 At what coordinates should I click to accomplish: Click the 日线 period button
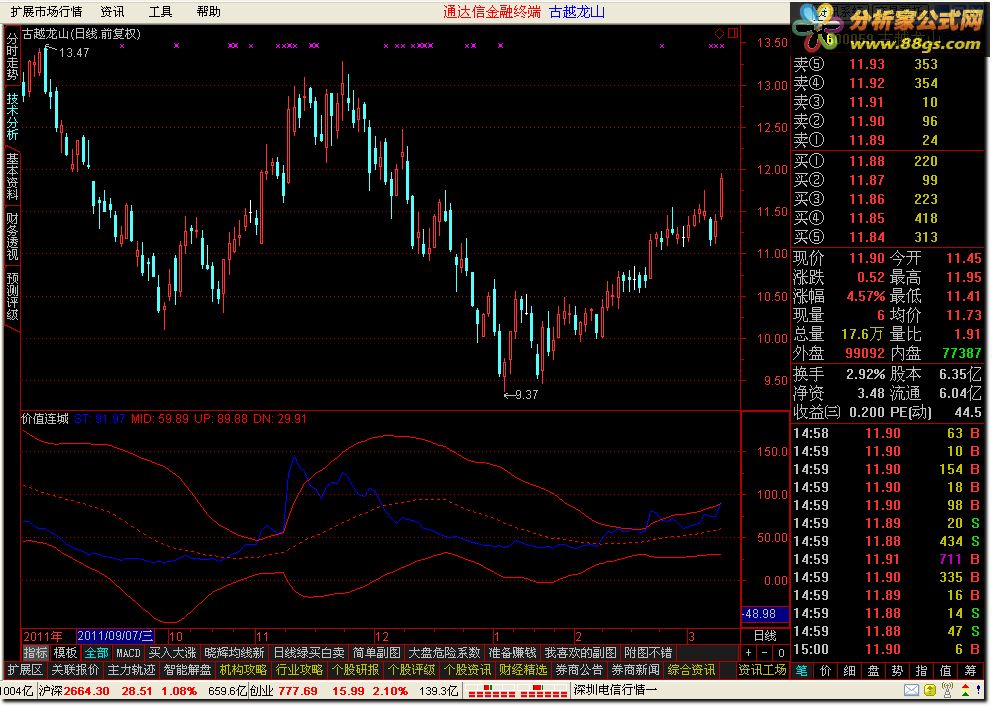coord(765,636)
